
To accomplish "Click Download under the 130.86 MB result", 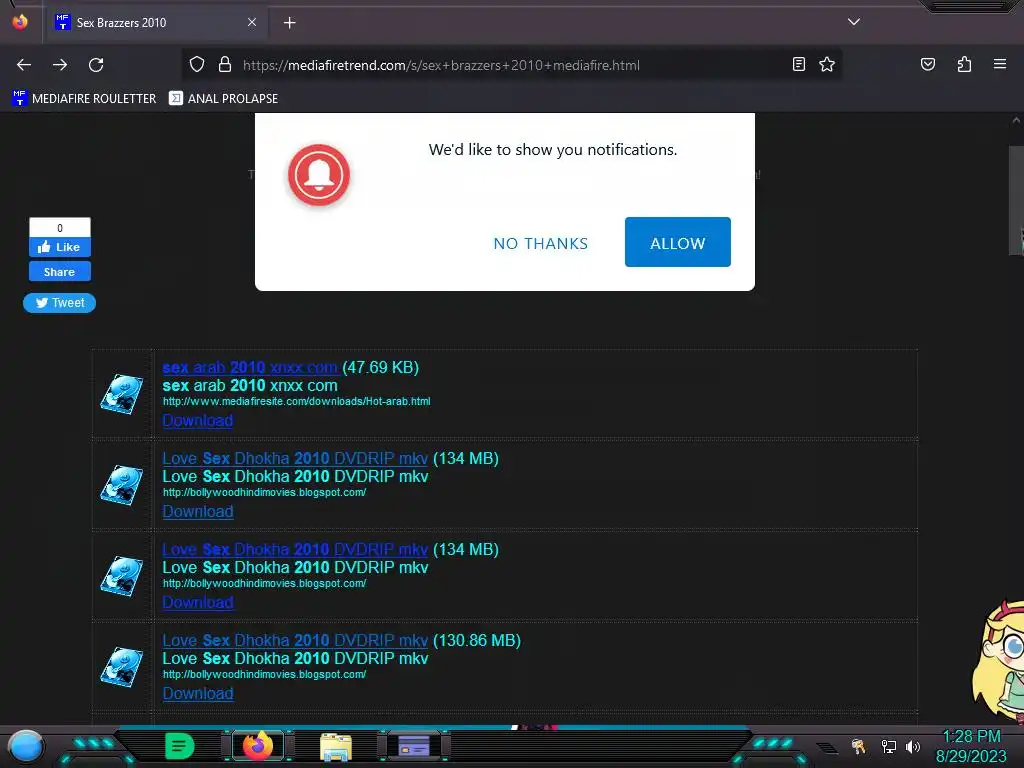I will 197,694.
